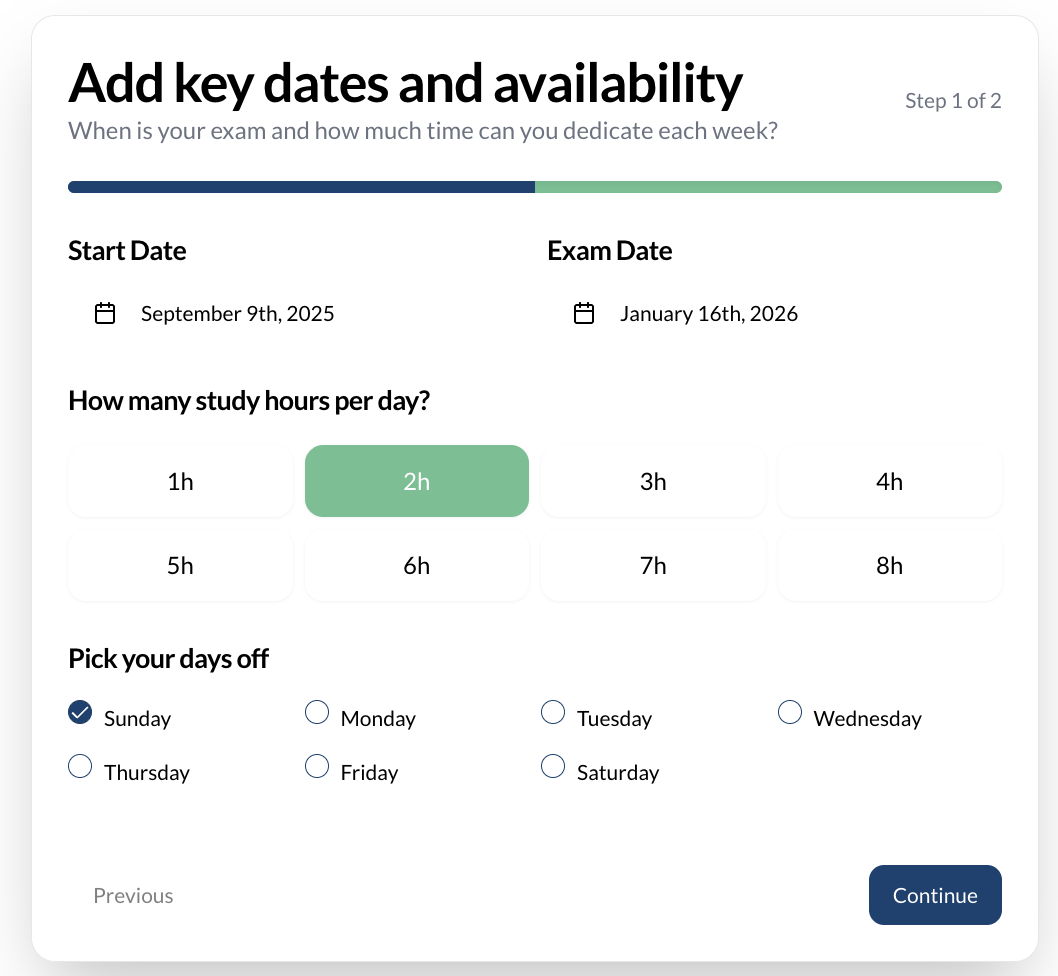Toggle the Tuesday day off checkbox
Screen dimensions: 1058x976
(553, 713)
